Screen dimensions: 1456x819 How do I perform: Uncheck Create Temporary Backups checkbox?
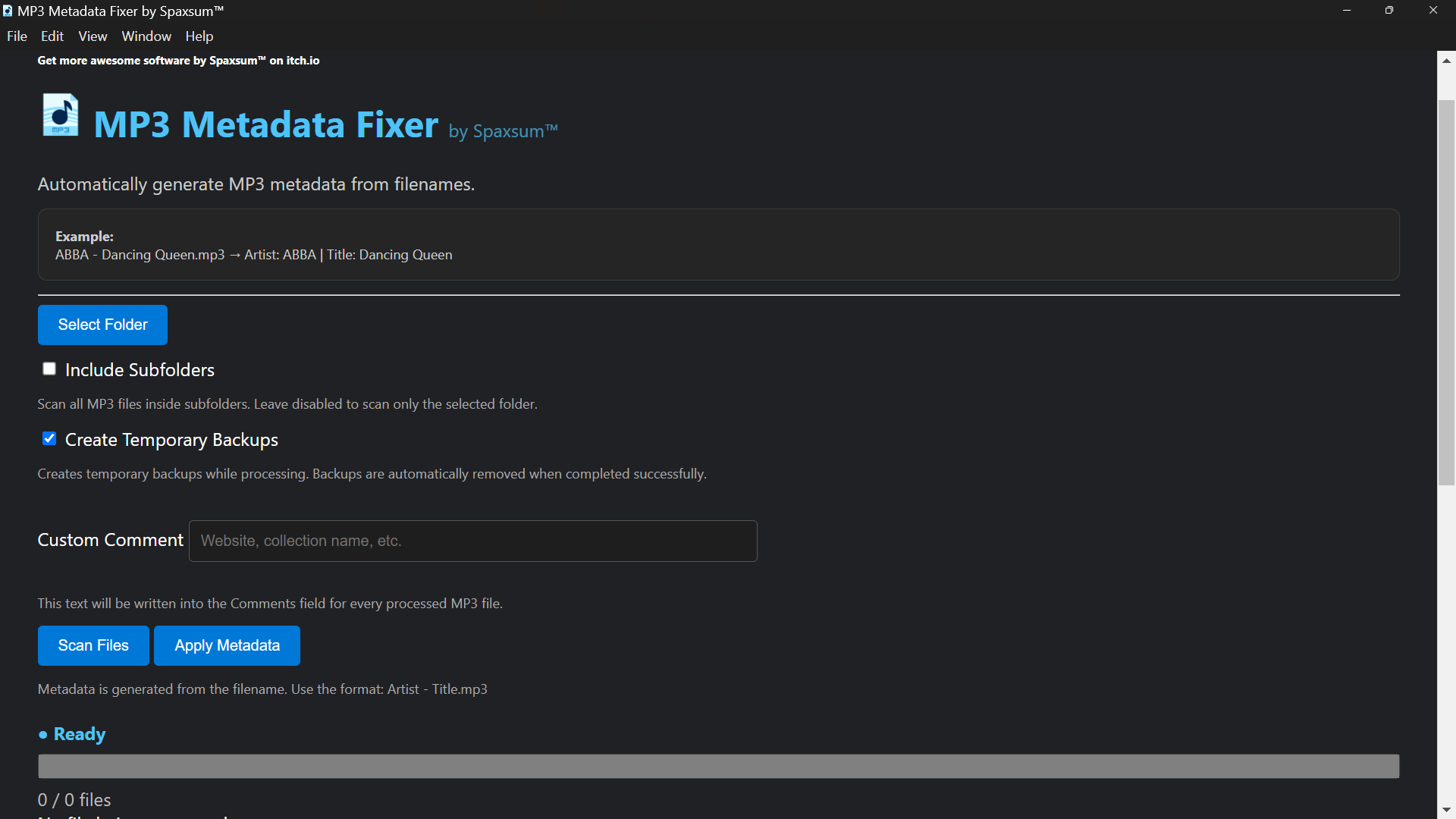pos(49,438)
